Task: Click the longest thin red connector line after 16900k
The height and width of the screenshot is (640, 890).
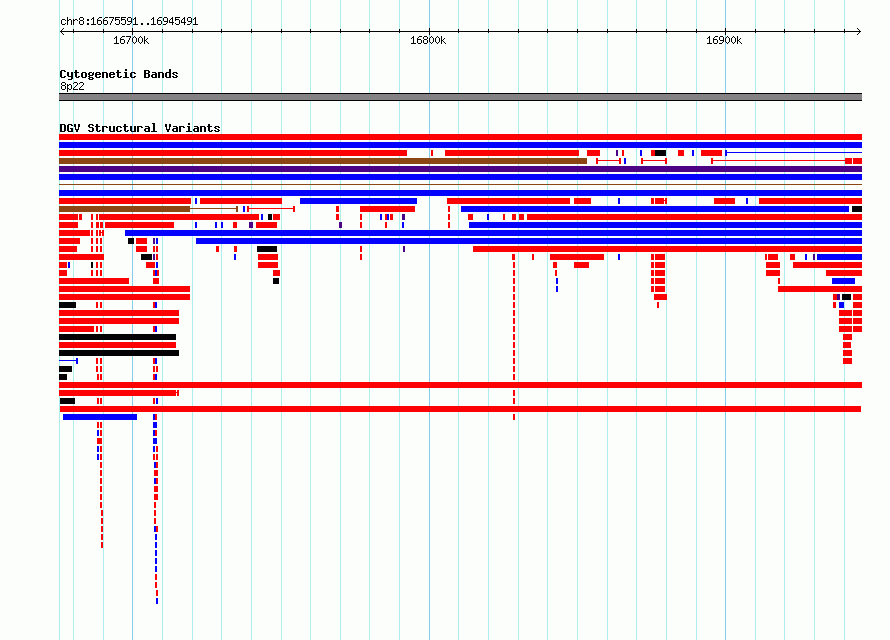Action: pos(778,161)
